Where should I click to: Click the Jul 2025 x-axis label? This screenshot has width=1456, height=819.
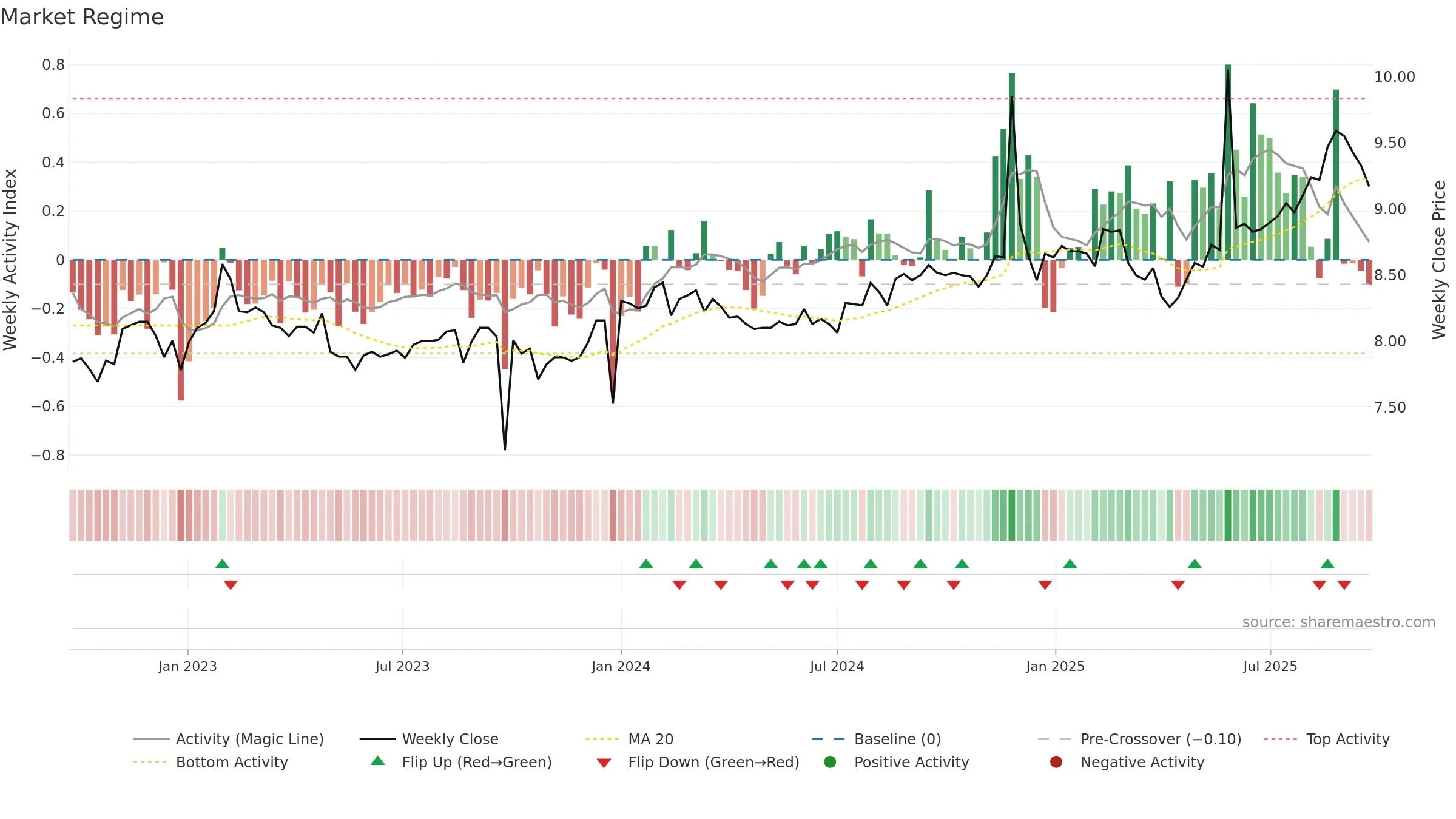[x=1270, y=666]
